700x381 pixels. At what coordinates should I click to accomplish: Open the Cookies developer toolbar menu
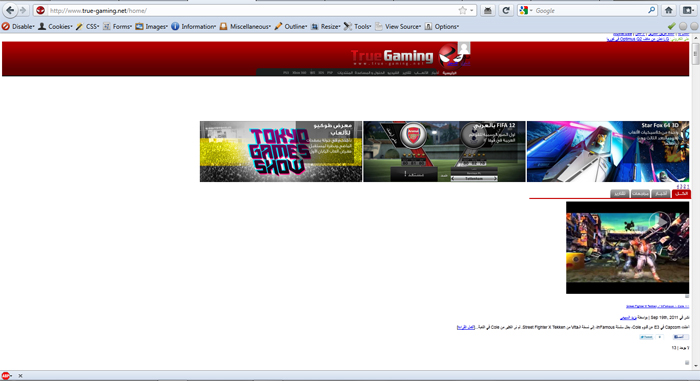(x=55, y=27)
